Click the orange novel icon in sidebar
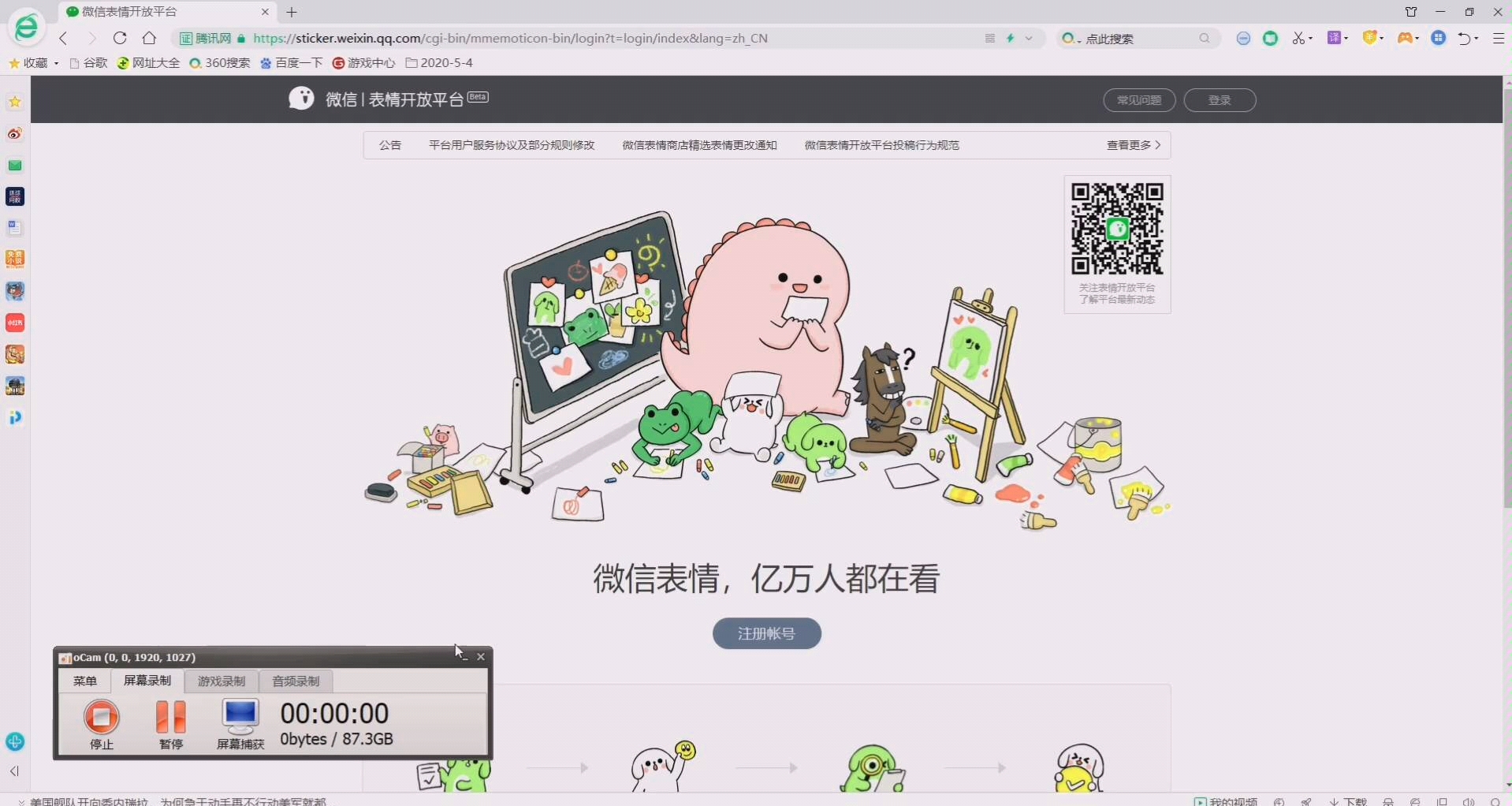The height and width of the screenshot is (806, 1512). coord(15,259)
